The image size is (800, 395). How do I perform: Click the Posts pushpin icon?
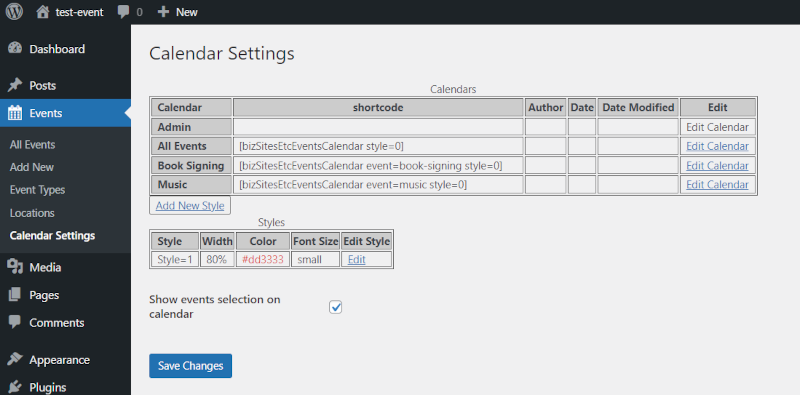point(15,85)
